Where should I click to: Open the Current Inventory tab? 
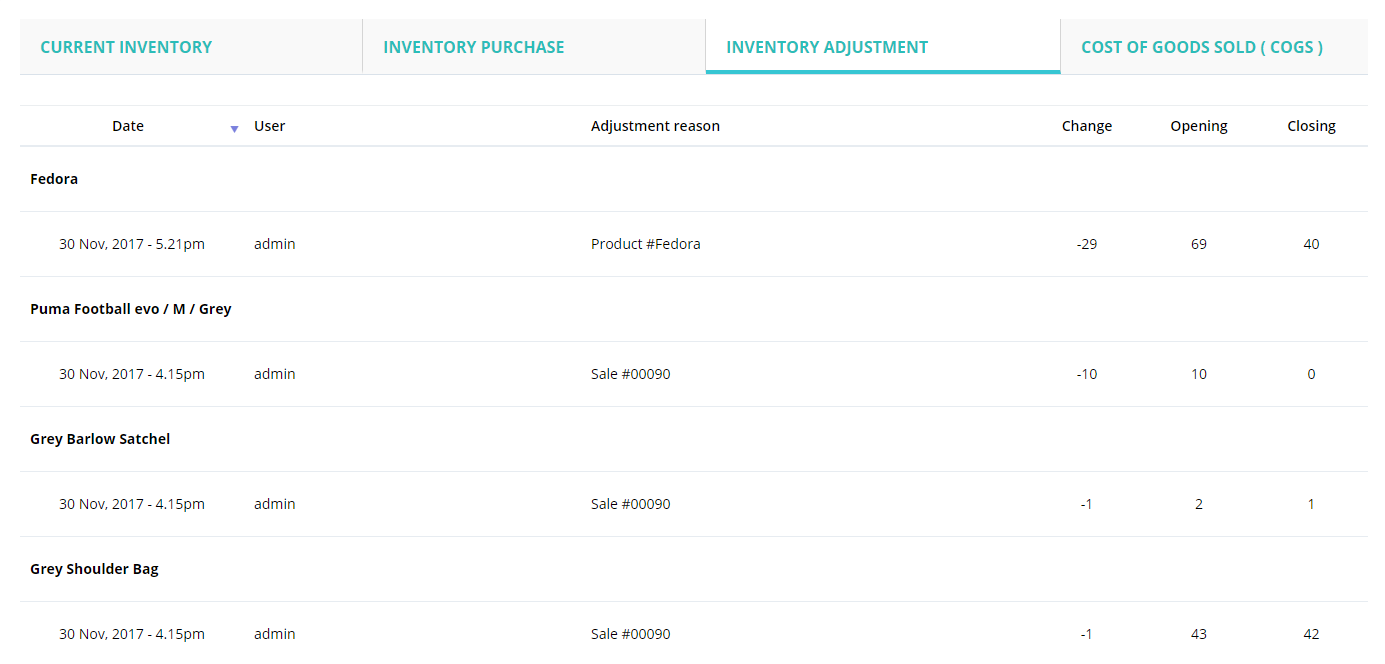click(x=126, y=47)
